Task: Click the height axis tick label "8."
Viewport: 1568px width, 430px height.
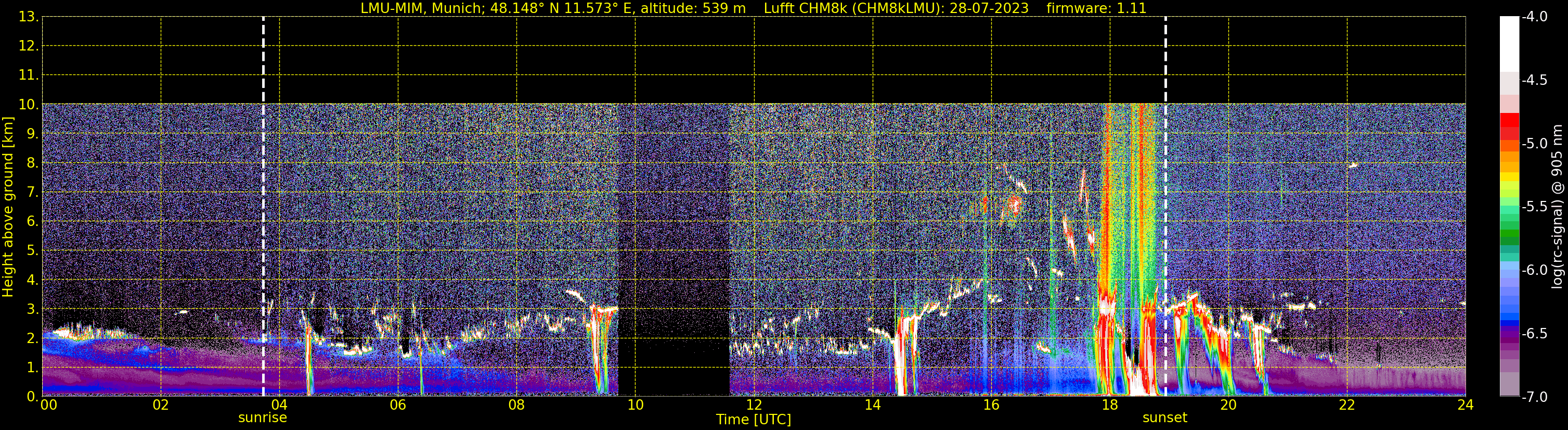Action: point(32,162)
